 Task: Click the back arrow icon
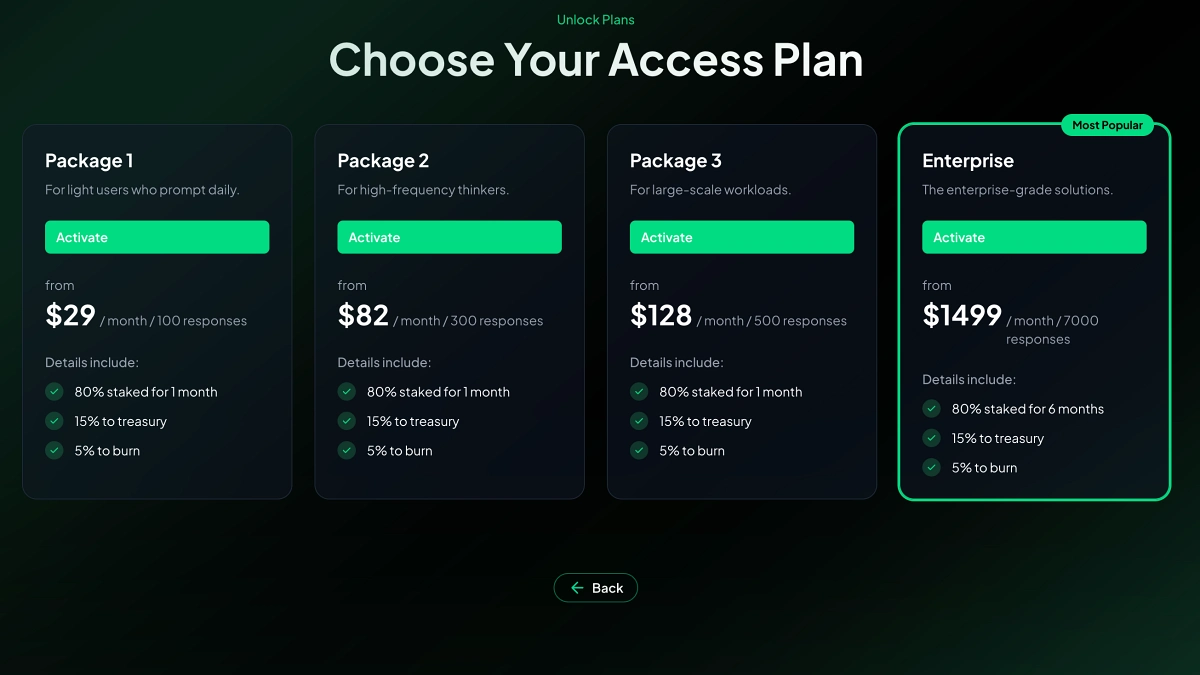576,587
